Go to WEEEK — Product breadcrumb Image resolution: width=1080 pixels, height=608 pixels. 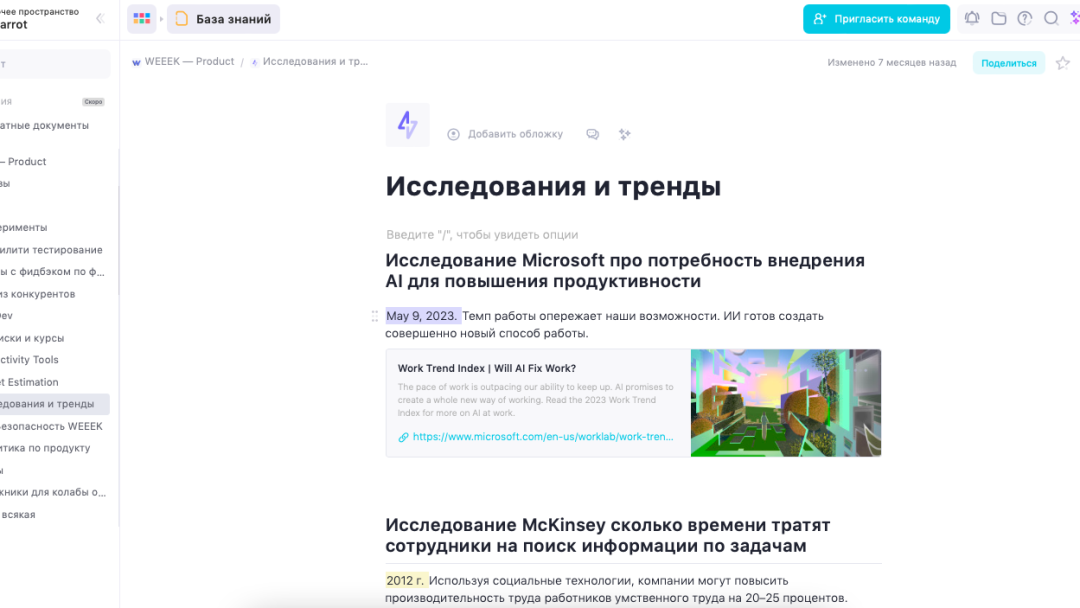[183, 62]
